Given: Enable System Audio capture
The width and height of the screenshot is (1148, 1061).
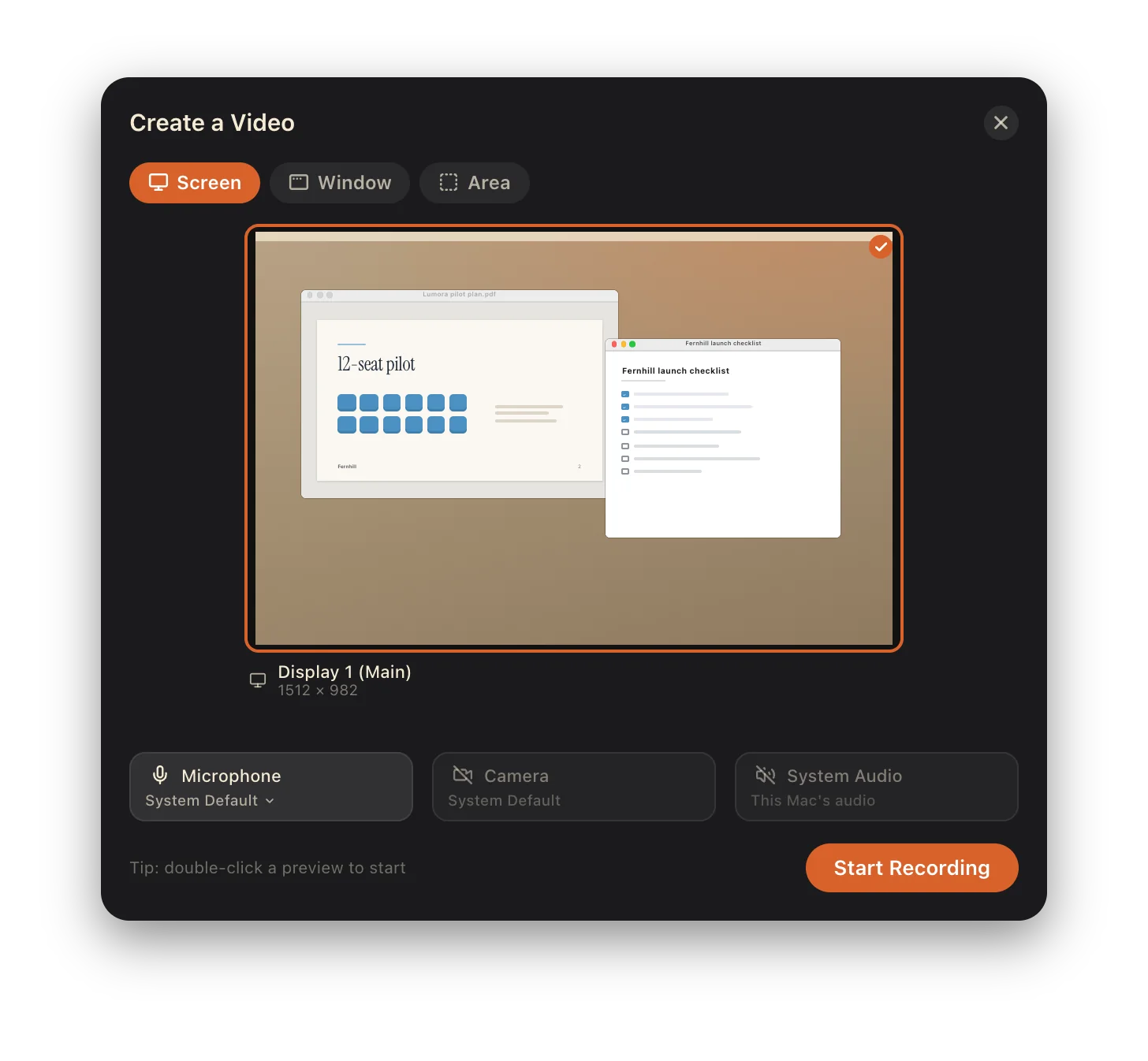Looking at the screenshot, I should 877,787.
